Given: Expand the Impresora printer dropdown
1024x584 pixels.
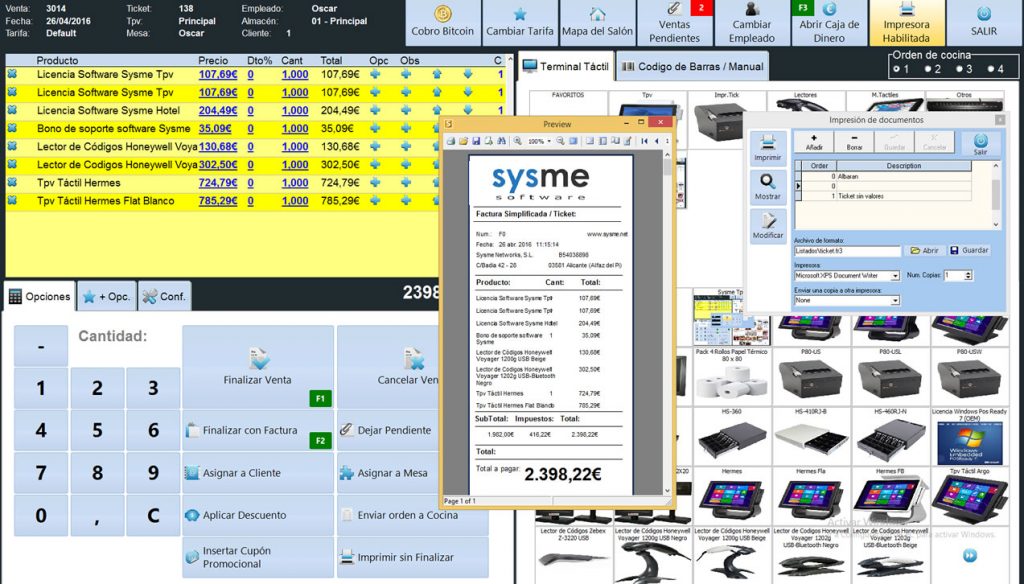Looking at the screenshot, I should point(895,276).
